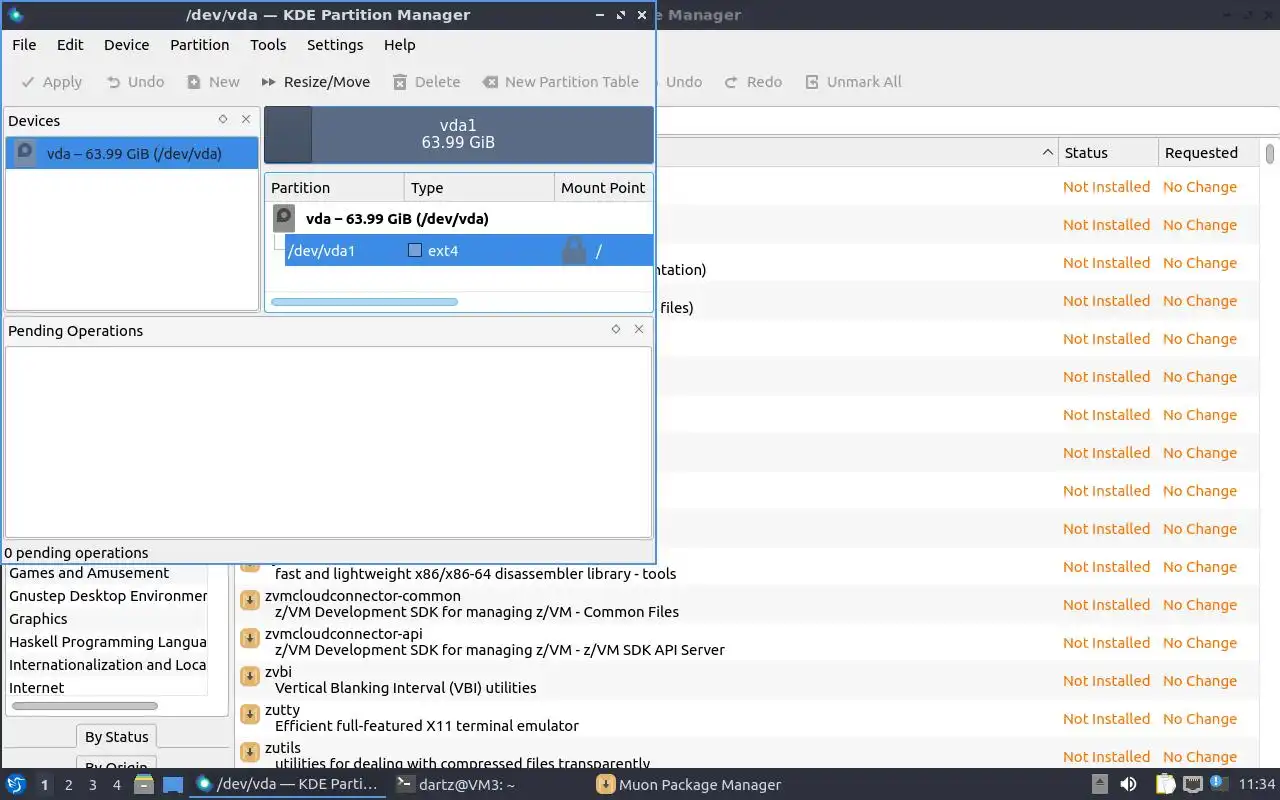Sort Muon packages by Status column

pos(1108,153)
